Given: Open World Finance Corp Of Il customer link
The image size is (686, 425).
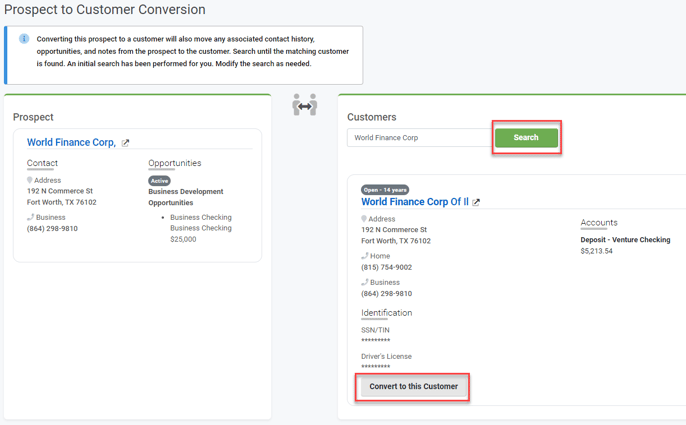Looking at the screenshot, I should tap(415, 202).
